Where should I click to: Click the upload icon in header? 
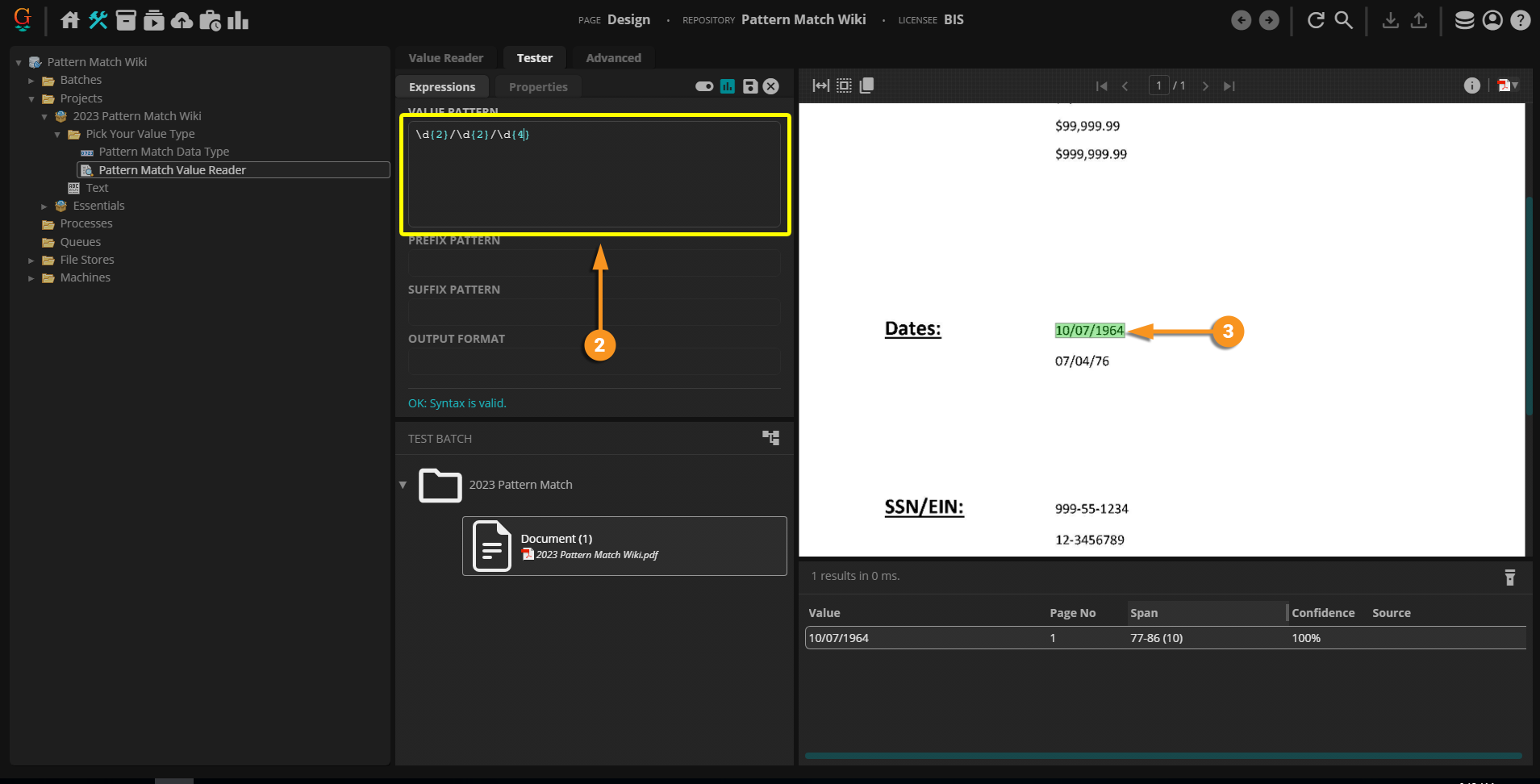pyautogui.click(x=1419, y=20)
